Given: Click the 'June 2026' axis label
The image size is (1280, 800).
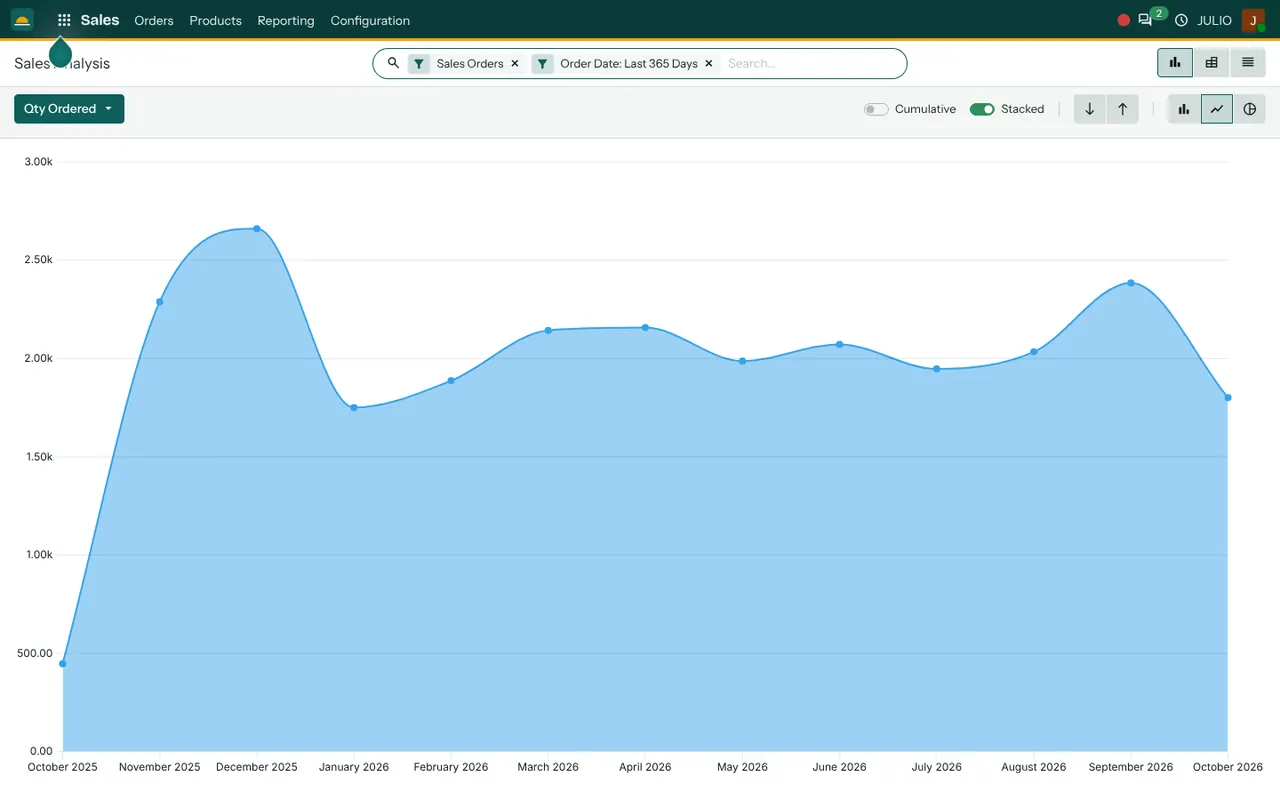Looking at the screenshot, I should click(x=840, y=767).
